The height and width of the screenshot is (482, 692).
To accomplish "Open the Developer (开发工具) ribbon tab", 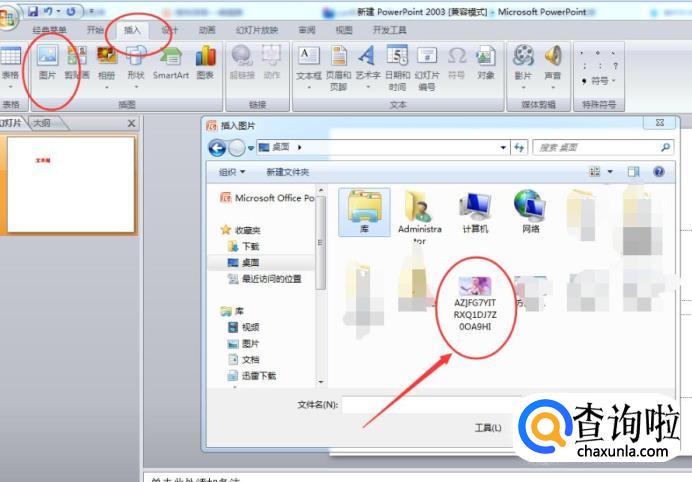I will 390,30.
